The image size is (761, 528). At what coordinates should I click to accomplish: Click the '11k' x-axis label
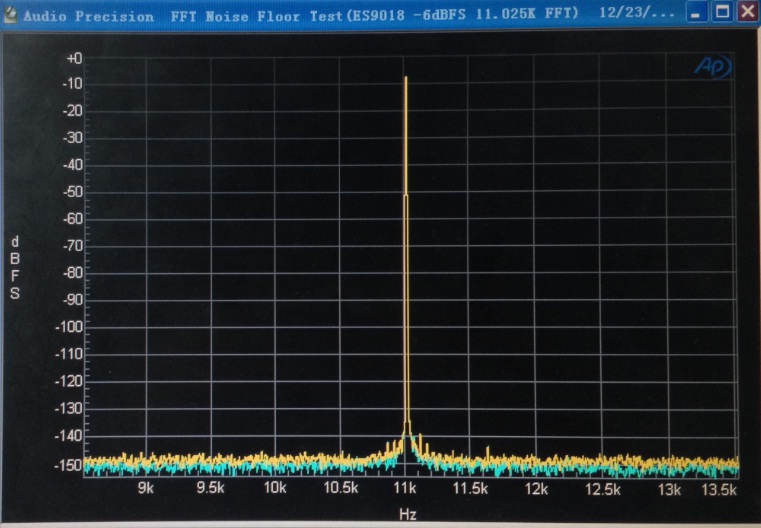pos(405,488)
